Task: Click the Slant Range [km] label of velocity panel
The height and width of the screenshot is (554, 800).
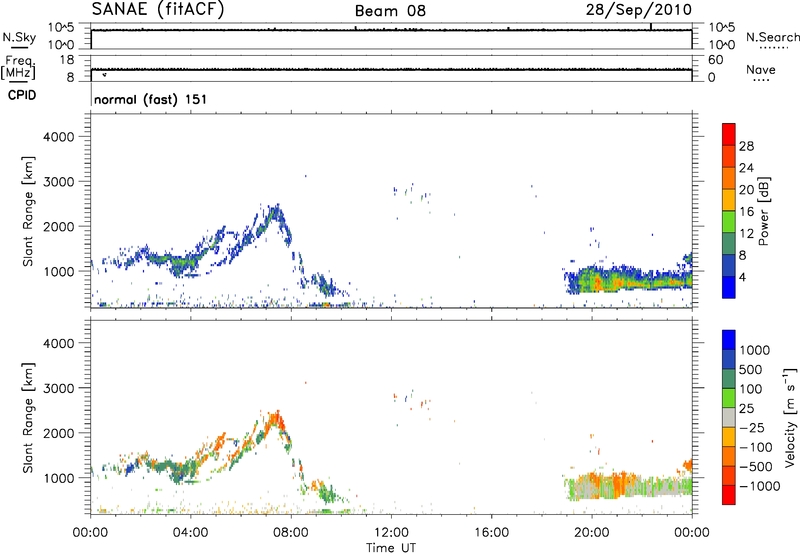Action: point(28,418)
